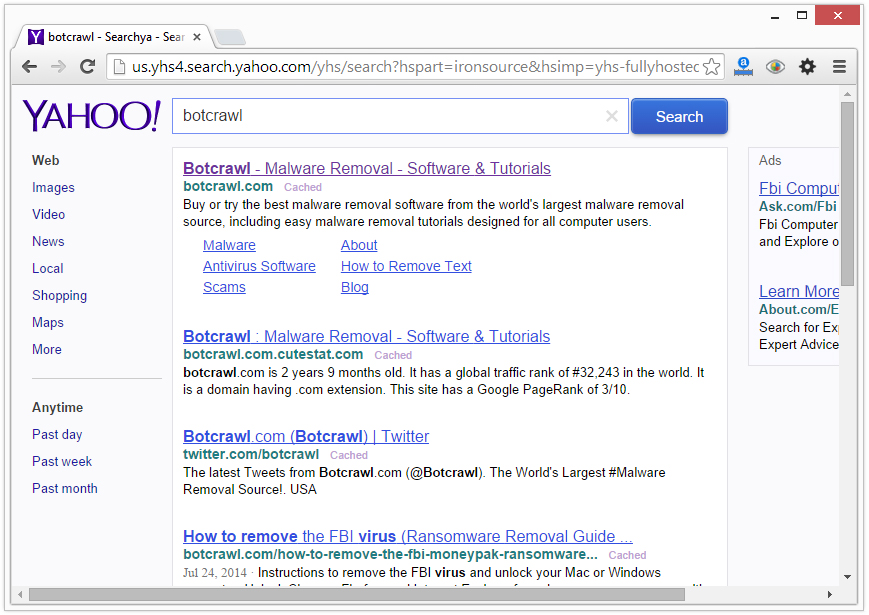This screenshot has width=869, height=615.
Task: Select the News search category
Action: (48, 241)
